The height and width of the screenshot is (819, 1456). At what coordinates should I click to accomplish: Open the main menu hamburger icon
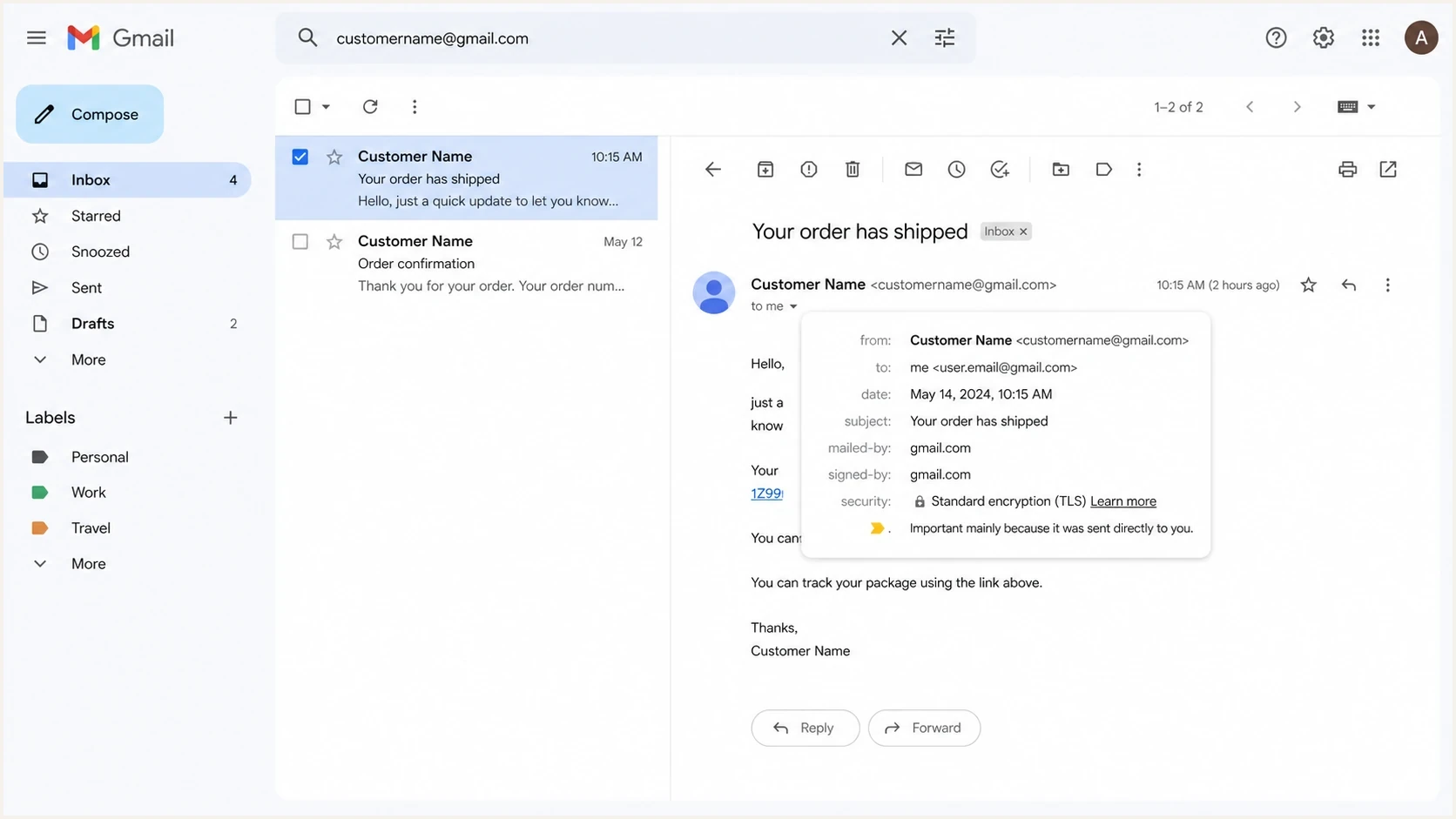pos(36,37)
